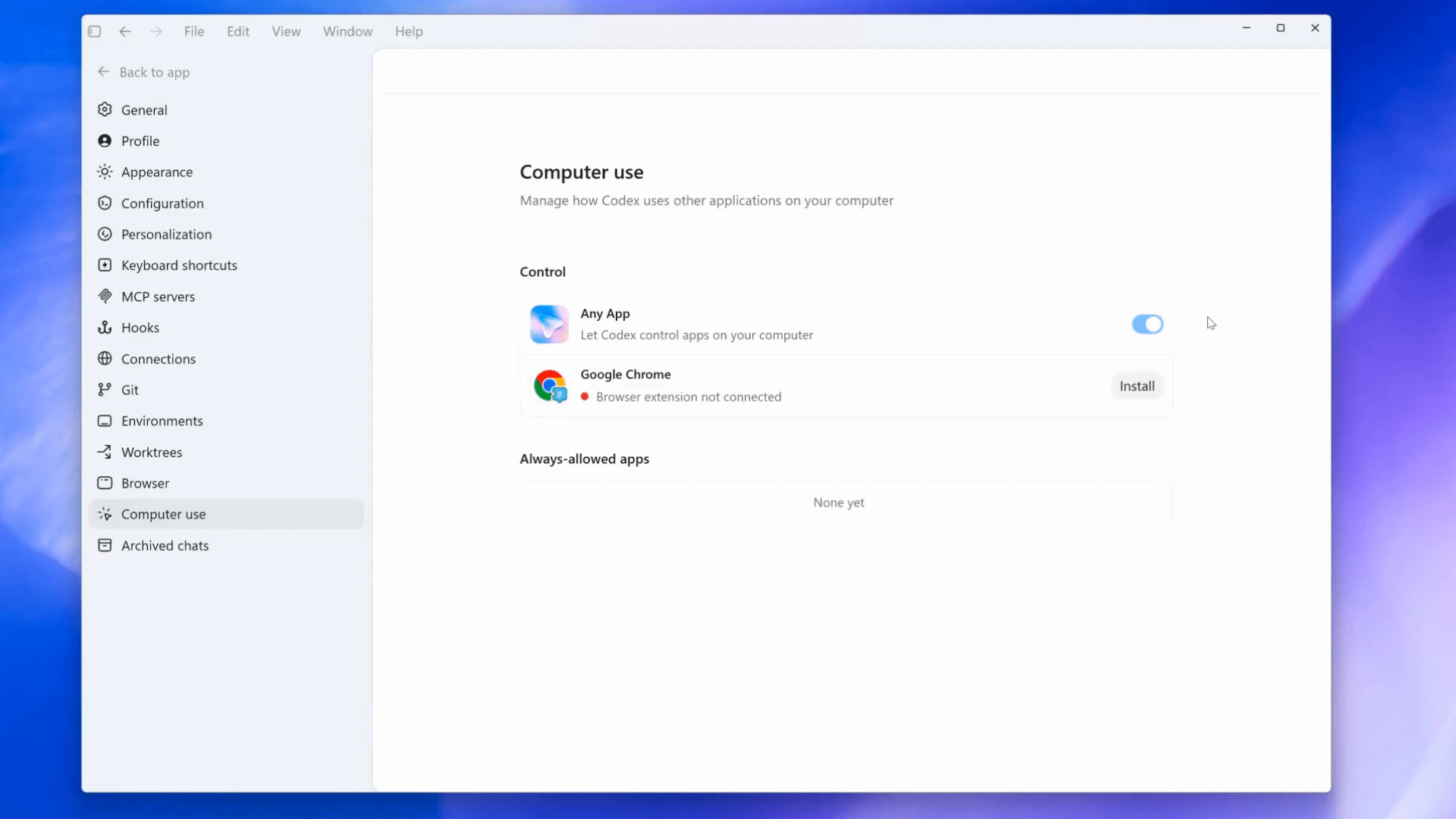
Task: Open the Window menu
Action: (x=348, y=31)
